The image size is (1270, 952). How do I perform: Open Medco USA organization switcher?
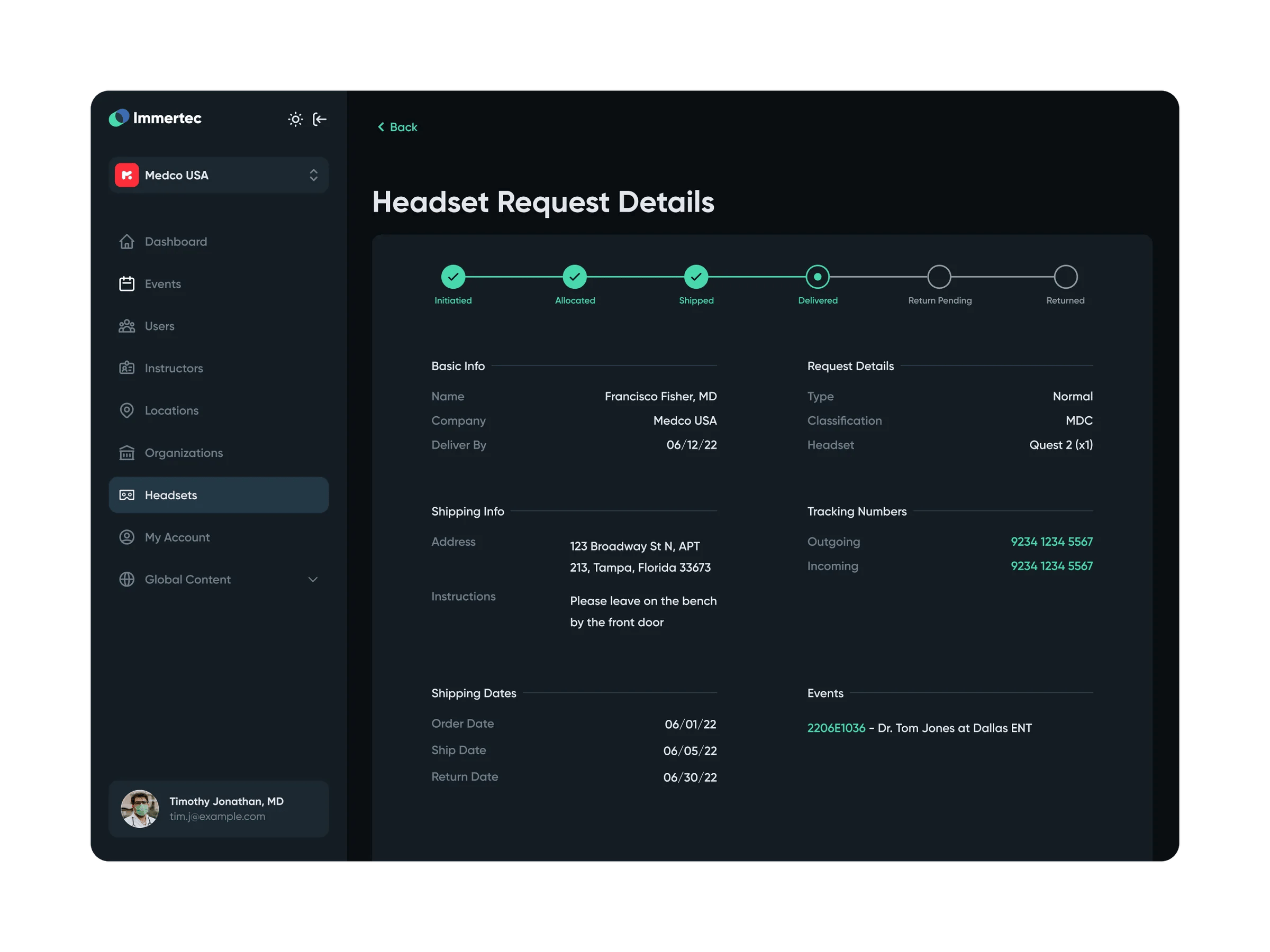click(x=218, y=175)
